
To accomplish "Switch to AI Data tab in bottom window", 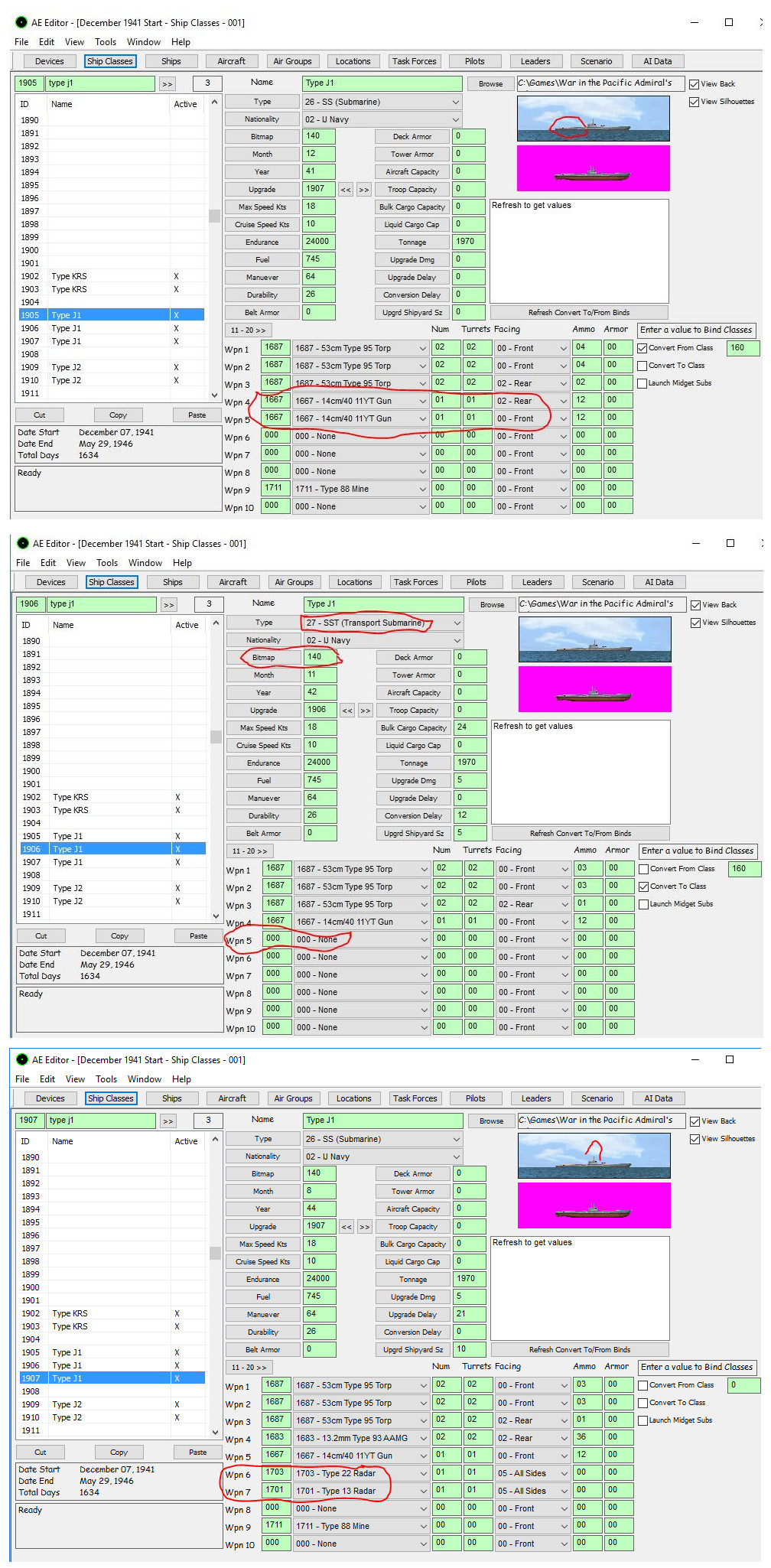I will coord(659,1098).
